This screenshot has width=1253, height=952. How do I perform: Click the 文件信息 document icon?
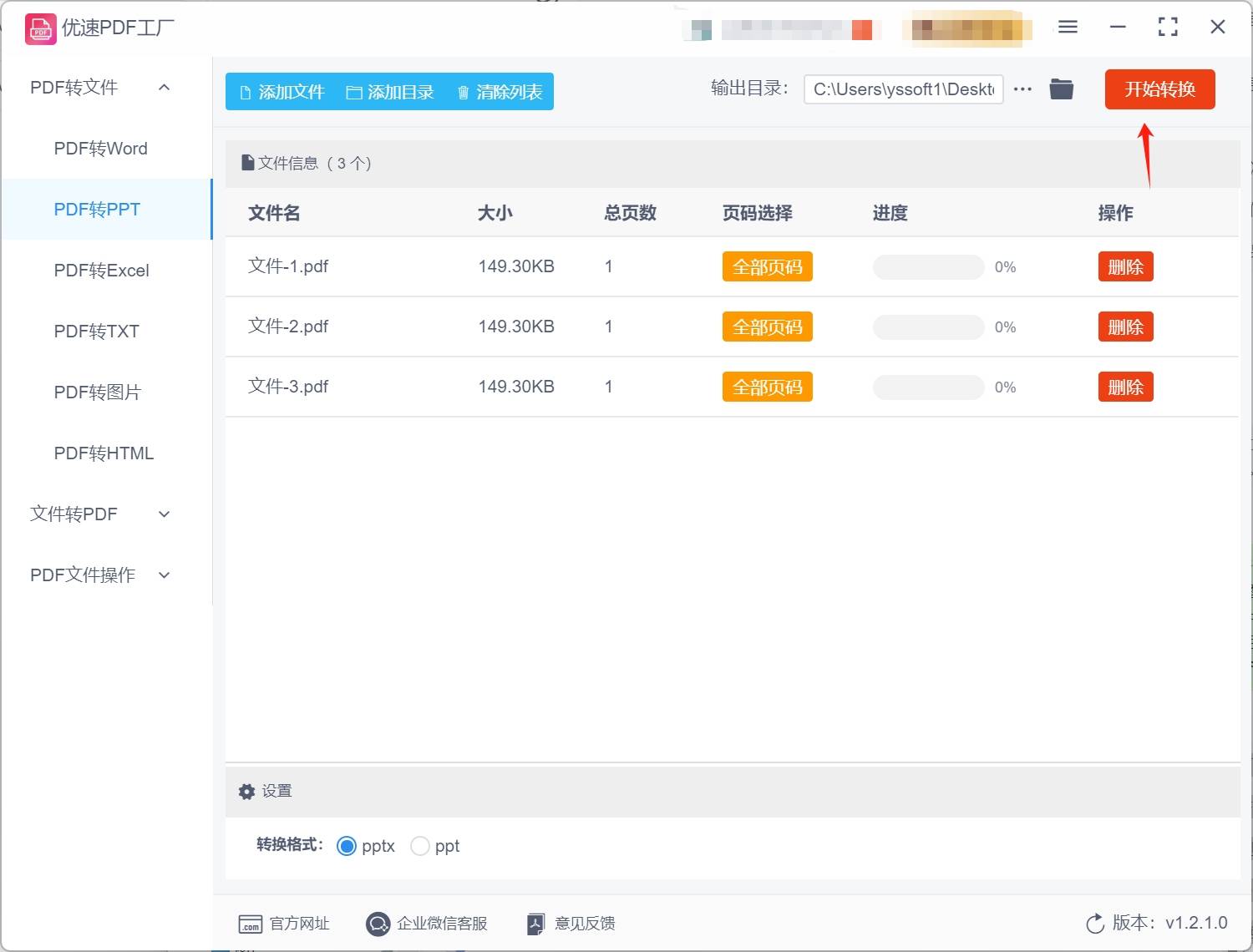point(247,163)
